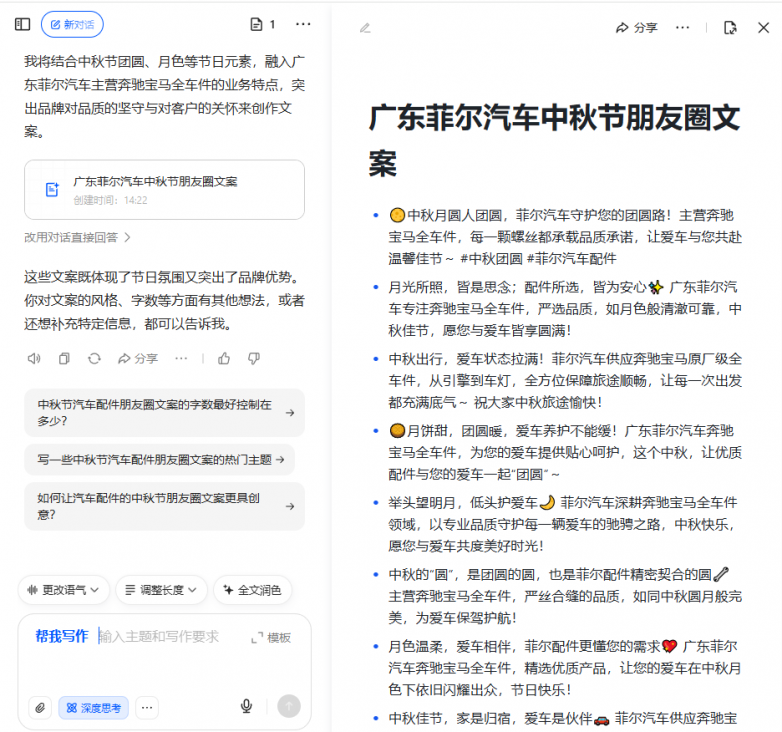Click the bullet beginning 举头望明月
This screenshot has width=782, height=732.
[565, 524]
